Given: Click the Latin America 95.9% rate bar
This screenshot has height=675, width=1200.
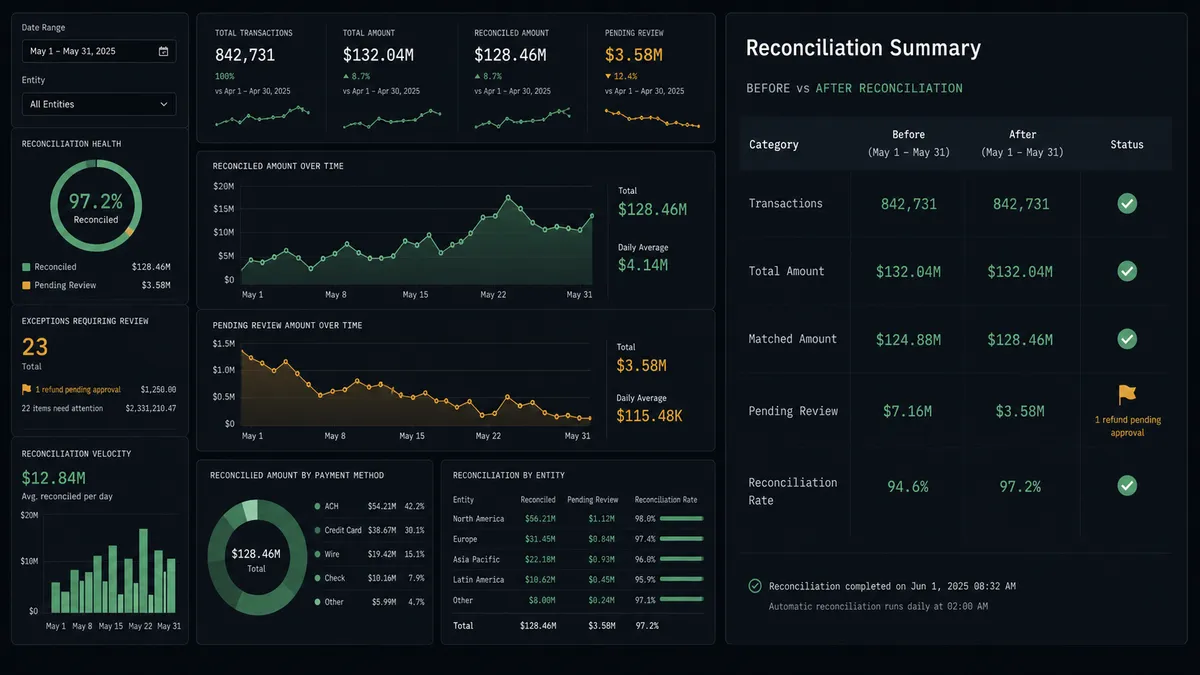Looking at the screenshot, I should coord(682,580).
